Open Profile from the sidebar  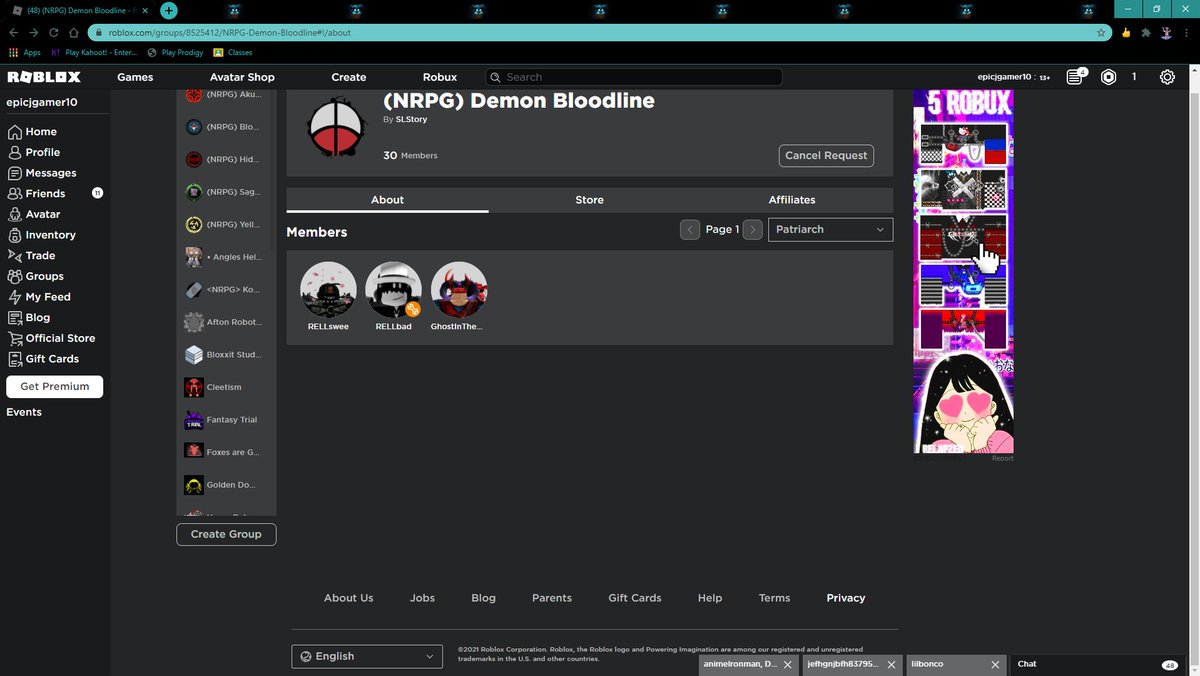coord(34,152)
